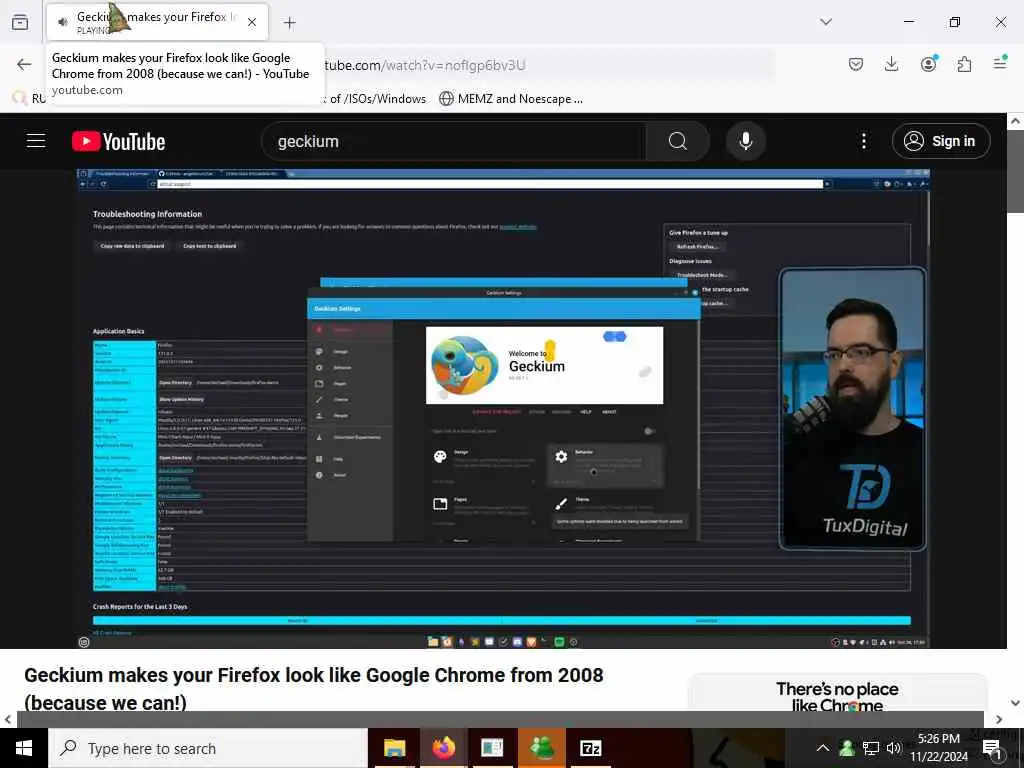The height and width of the screenshot is (768, 1024).
Task: Click the horizontal scrollbar right arrow
Action: click(x=999, y=719)
